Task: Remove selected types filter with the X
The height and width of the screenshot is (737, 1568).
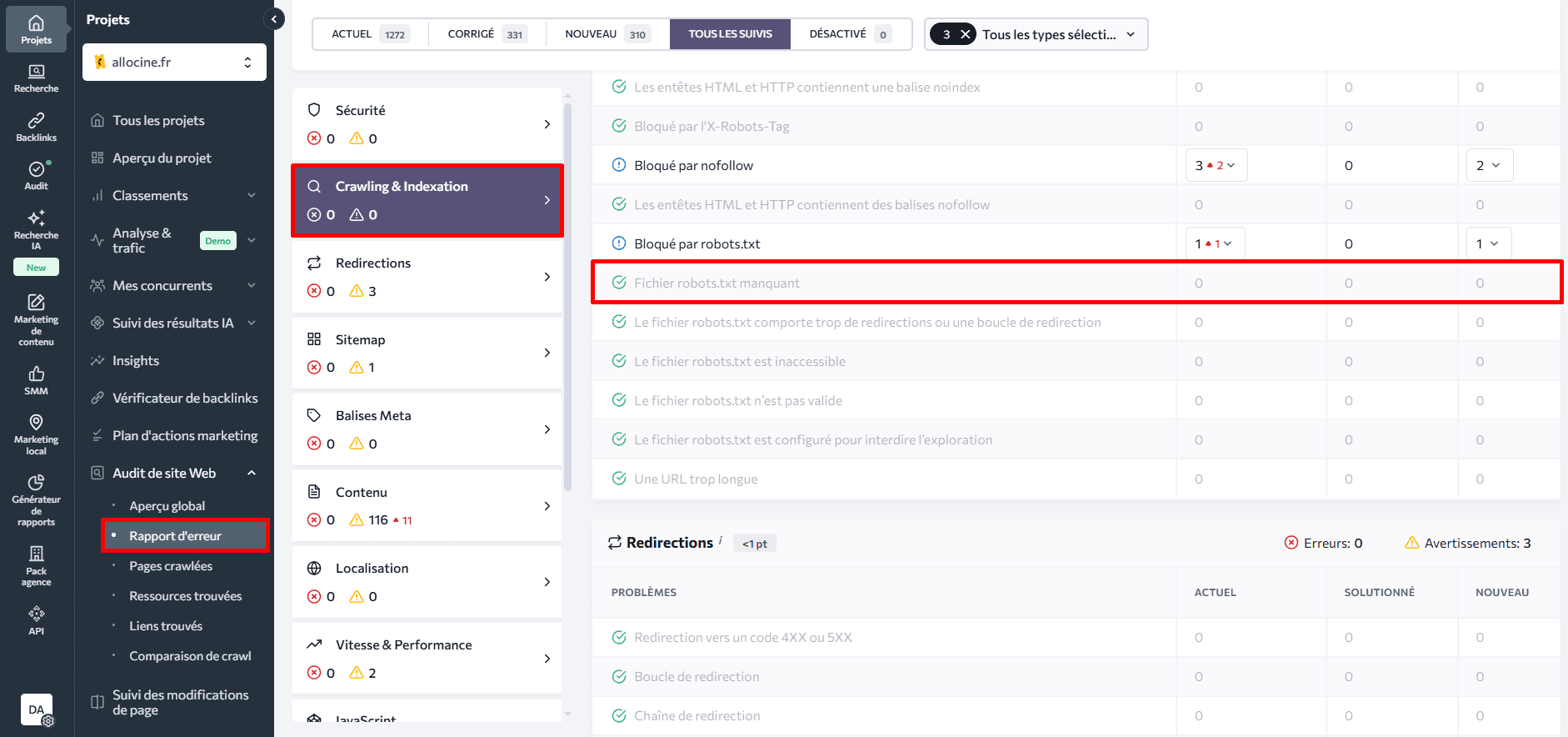Action: pyautogui.click(x=965, y=34)
